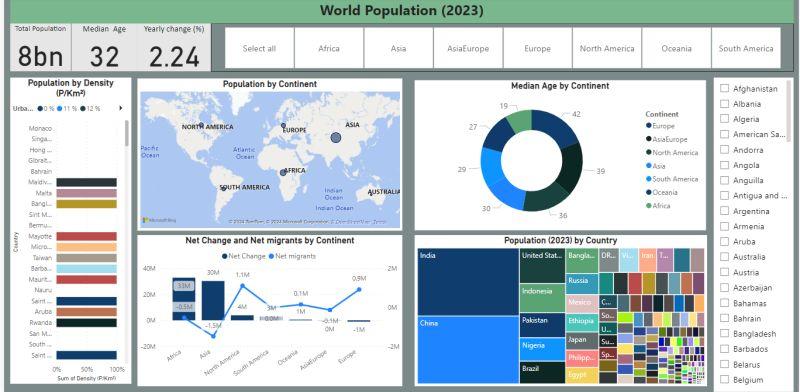Click the China block in treemap

tap(468, 350)
